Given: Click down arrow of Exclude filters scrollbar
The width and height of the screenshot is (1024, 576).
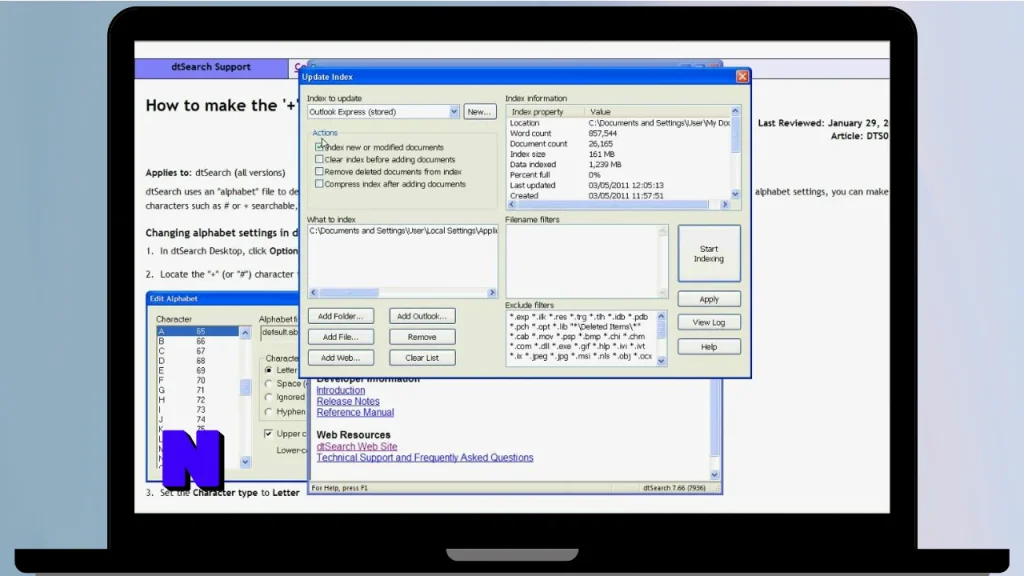Looking at the screenshot, I should 661,360.
